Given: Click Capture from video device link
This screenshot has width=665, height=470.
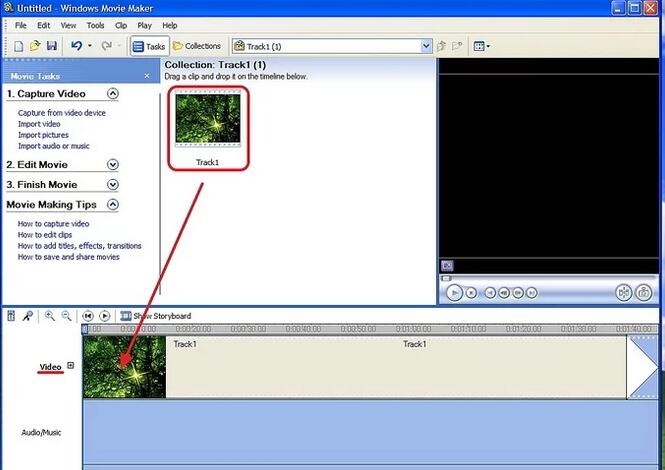Looking at the screenshot, I should [x=62, y=113].
